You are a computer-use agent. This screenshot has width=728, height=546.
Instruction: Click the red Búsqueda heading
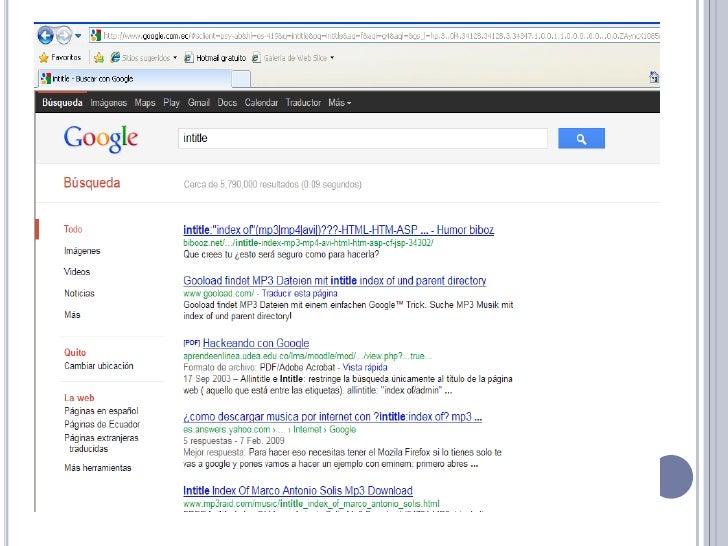92,183
